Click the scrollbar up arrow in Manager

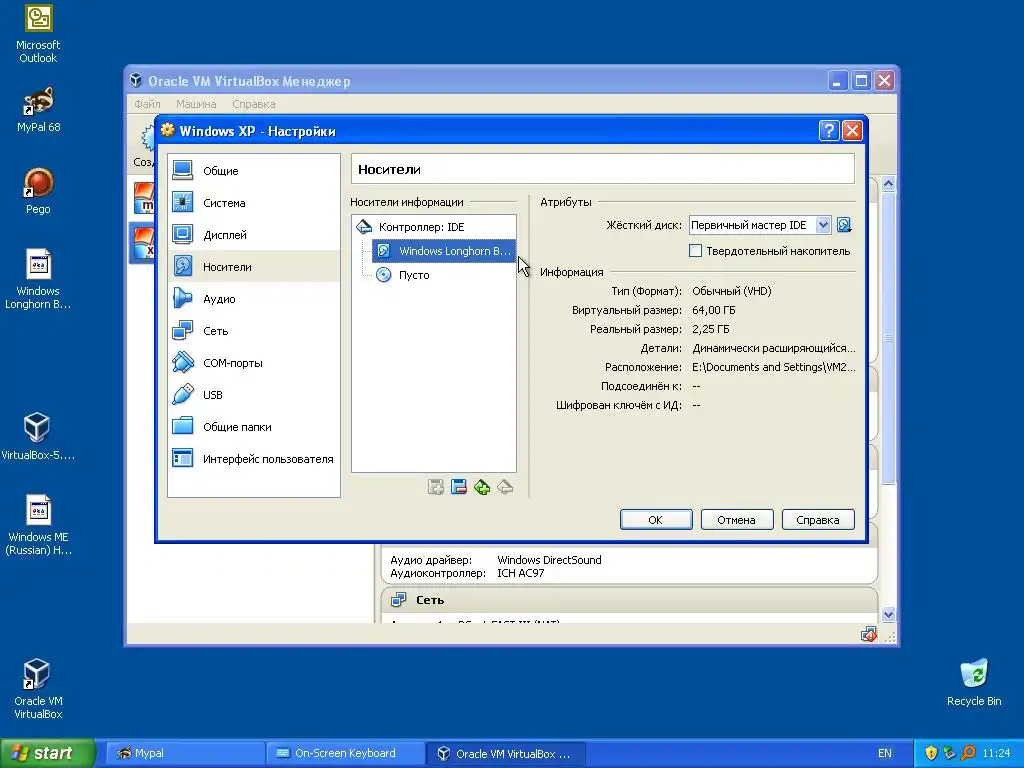tap(888, 184)
